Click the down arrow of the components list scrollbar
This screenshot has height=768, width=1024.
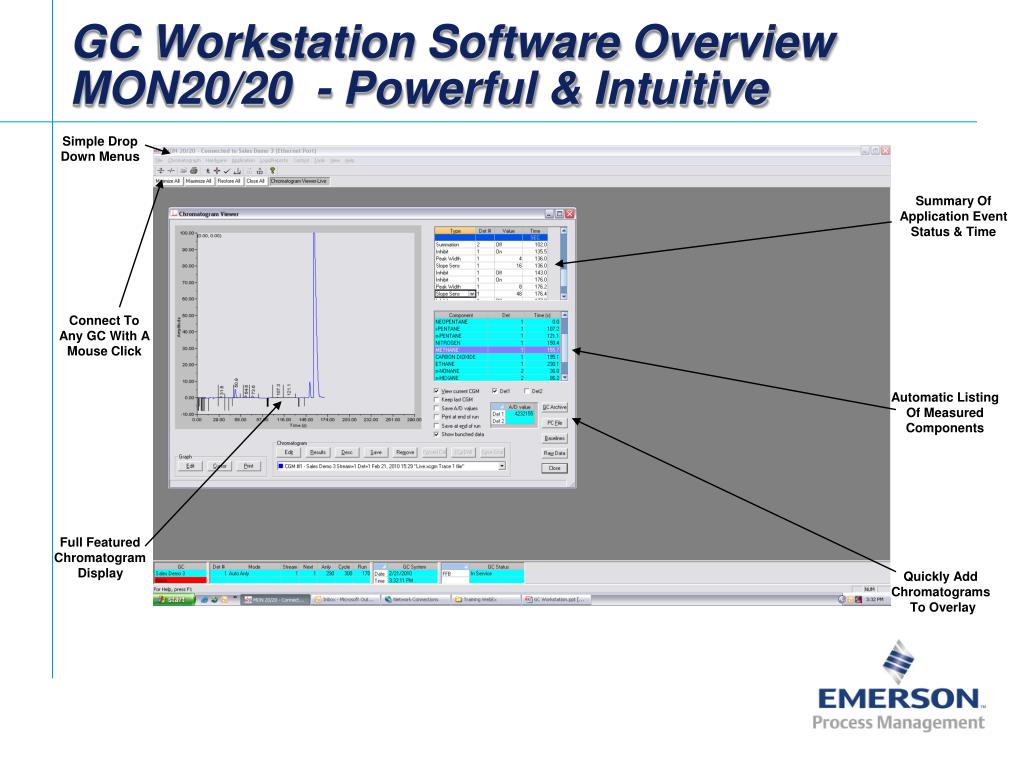click(x=564, y=377)
